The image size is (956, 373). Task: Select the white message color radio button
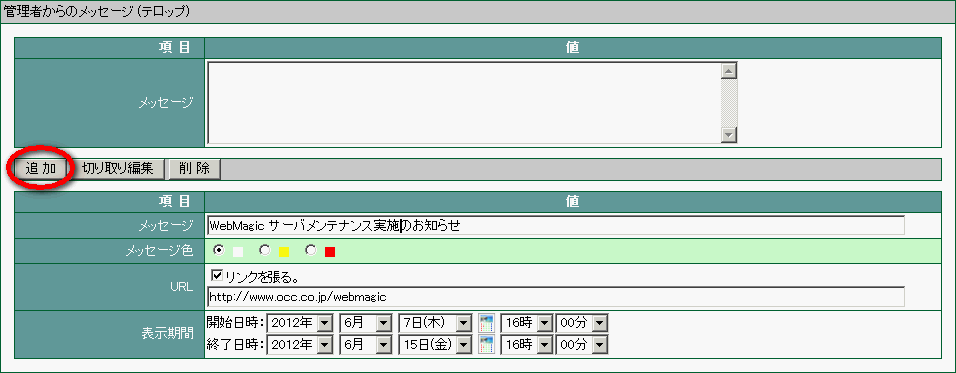tap(219, 250)
